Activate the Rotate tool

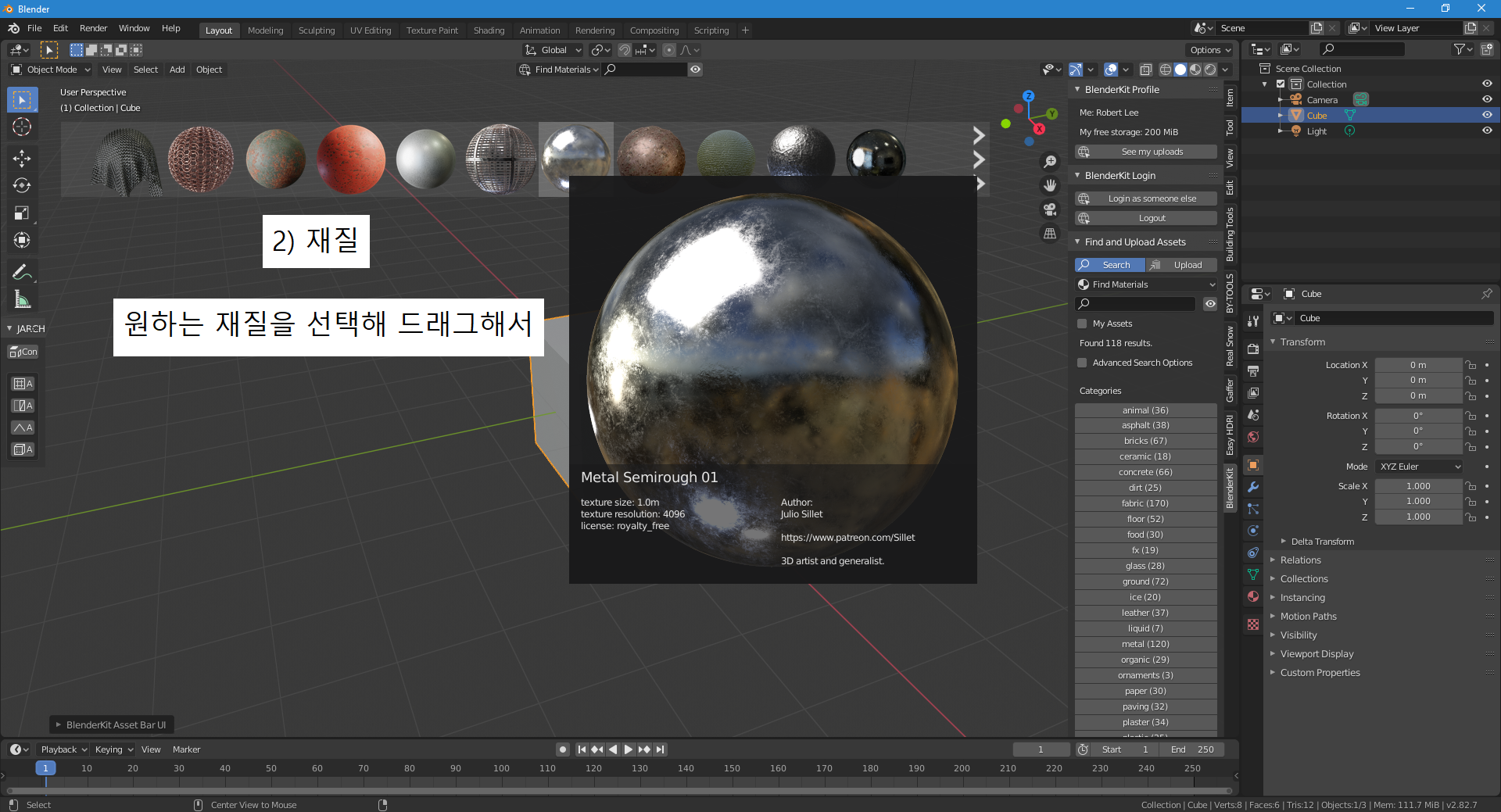click(x=22, y=186)
